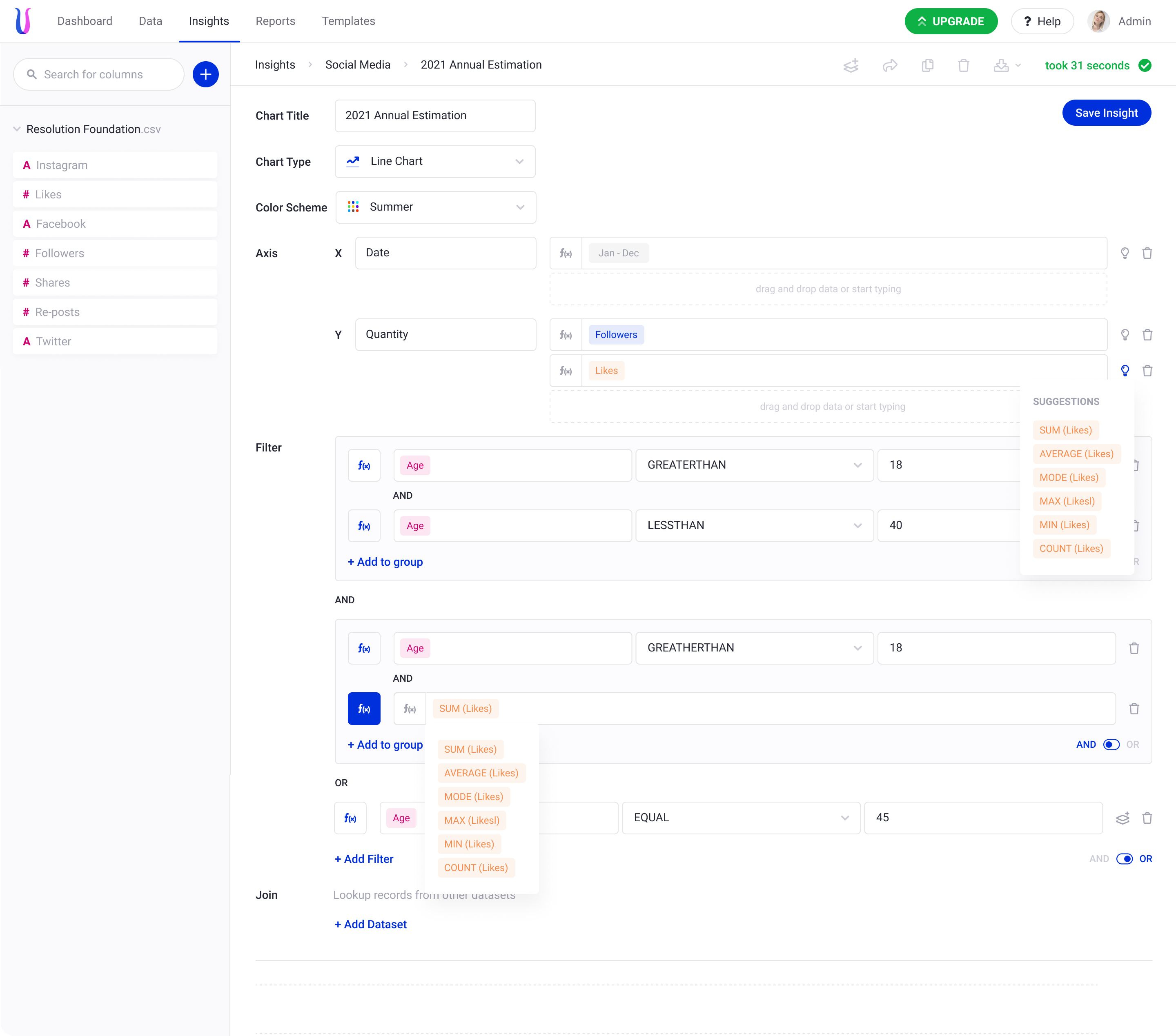The image size is (1176, 1036).
Task: Delete the Likes Y-axis row
Action: pos(1147,371)
